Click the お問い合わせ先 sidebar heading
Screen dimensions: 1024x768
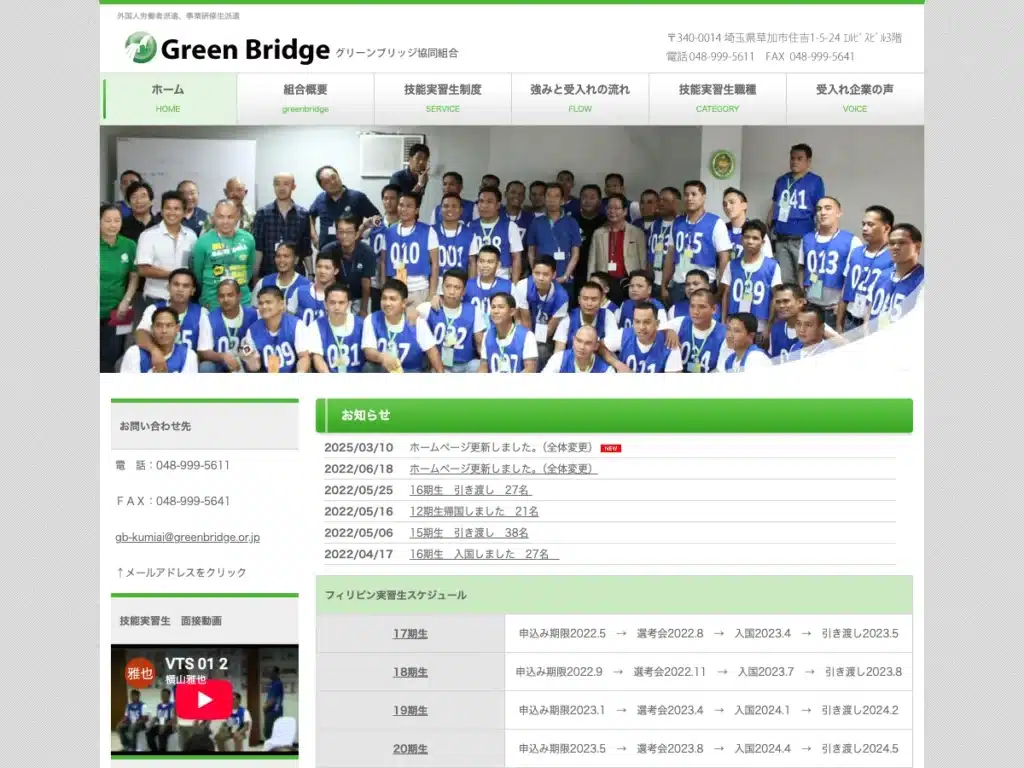click(x=155, y=426)
